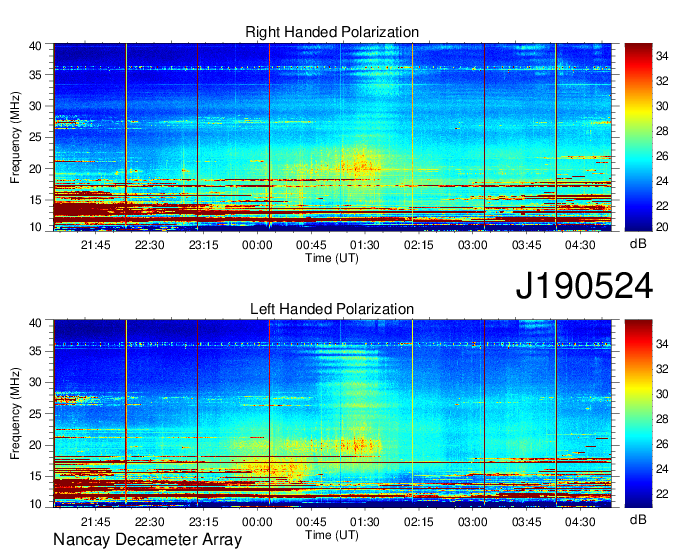Click the 40 frequency tick of top plot
680x552 pixels.
(36, 46)
